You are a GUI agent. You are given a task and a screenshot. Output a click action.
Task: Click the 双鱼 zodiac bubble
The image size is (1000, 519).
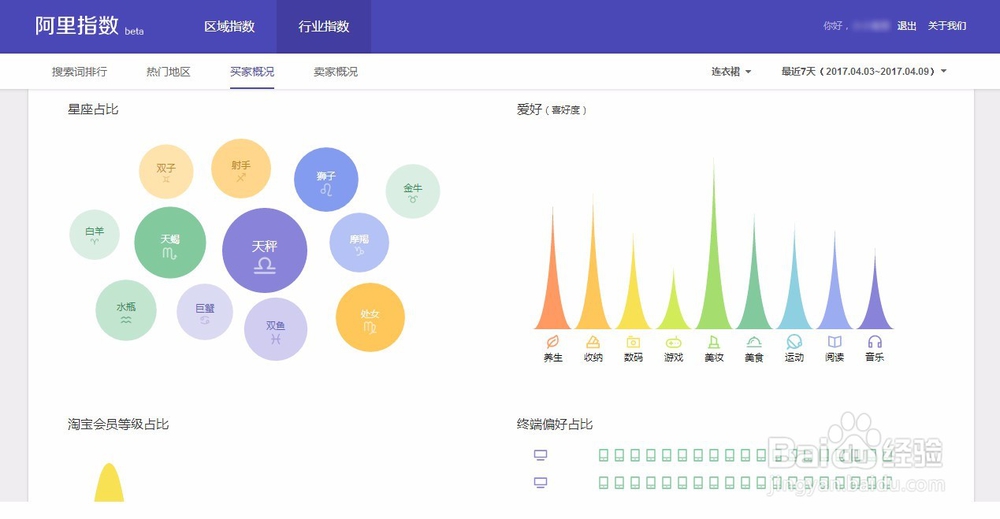point(276,329)
